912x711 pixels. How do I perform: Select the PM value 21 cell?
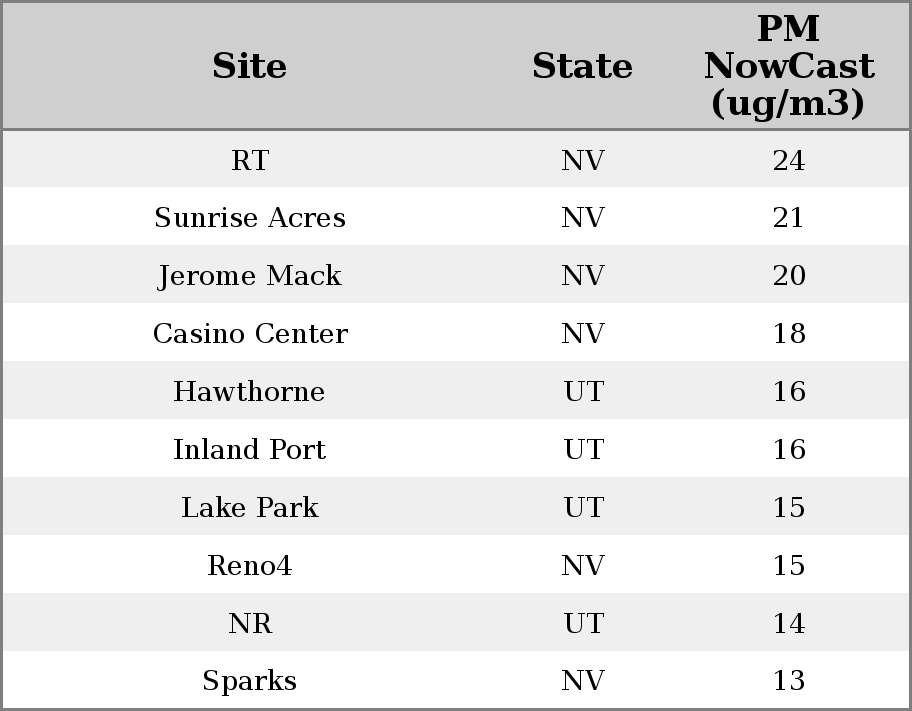click(788, 218)
